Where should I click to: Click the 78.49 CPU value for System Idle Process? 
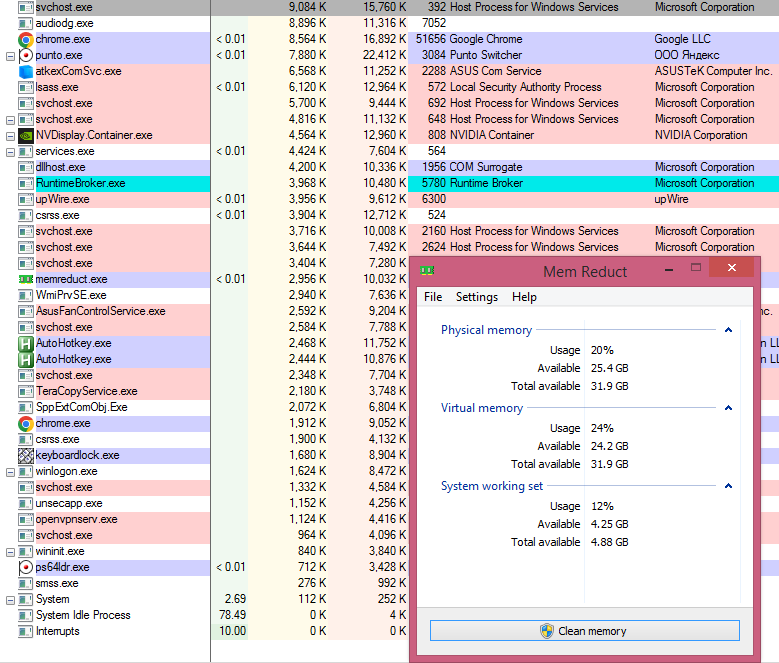[232, 615]
